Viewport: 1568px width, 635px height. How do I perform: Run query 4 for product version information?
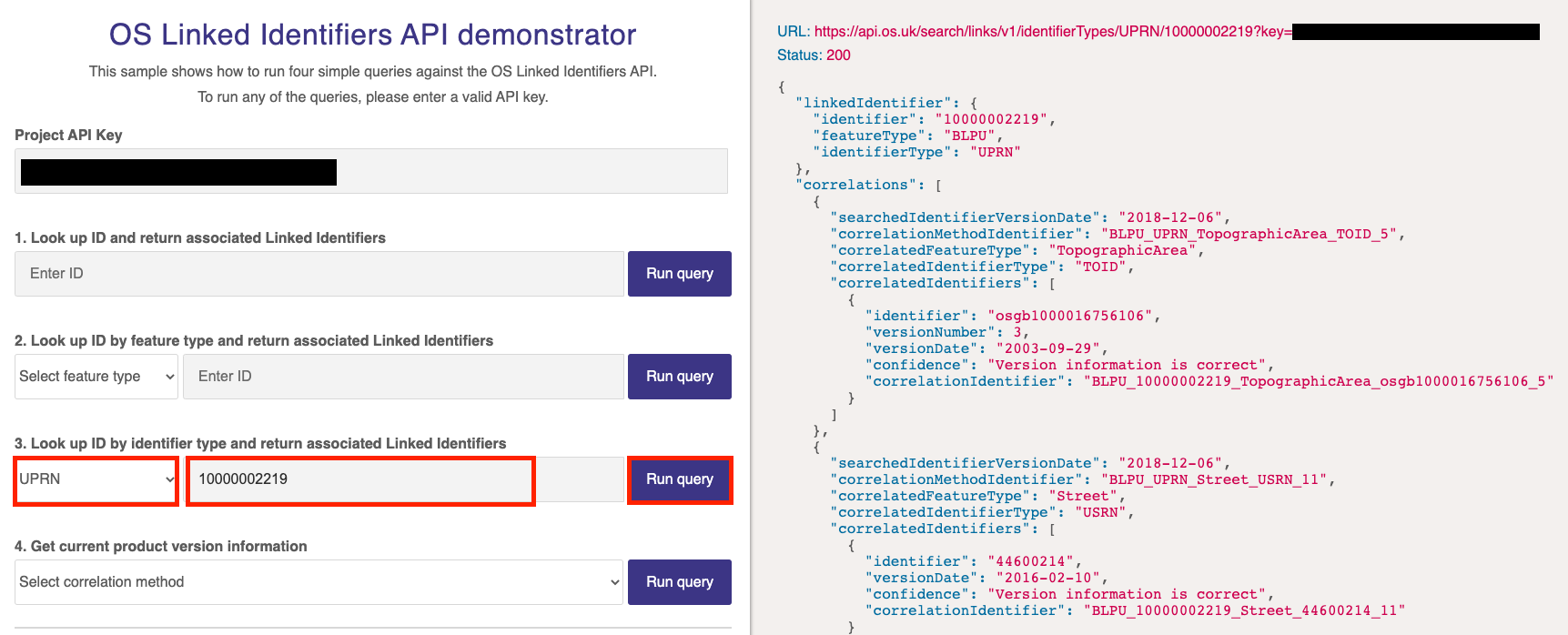click(680, 582)
